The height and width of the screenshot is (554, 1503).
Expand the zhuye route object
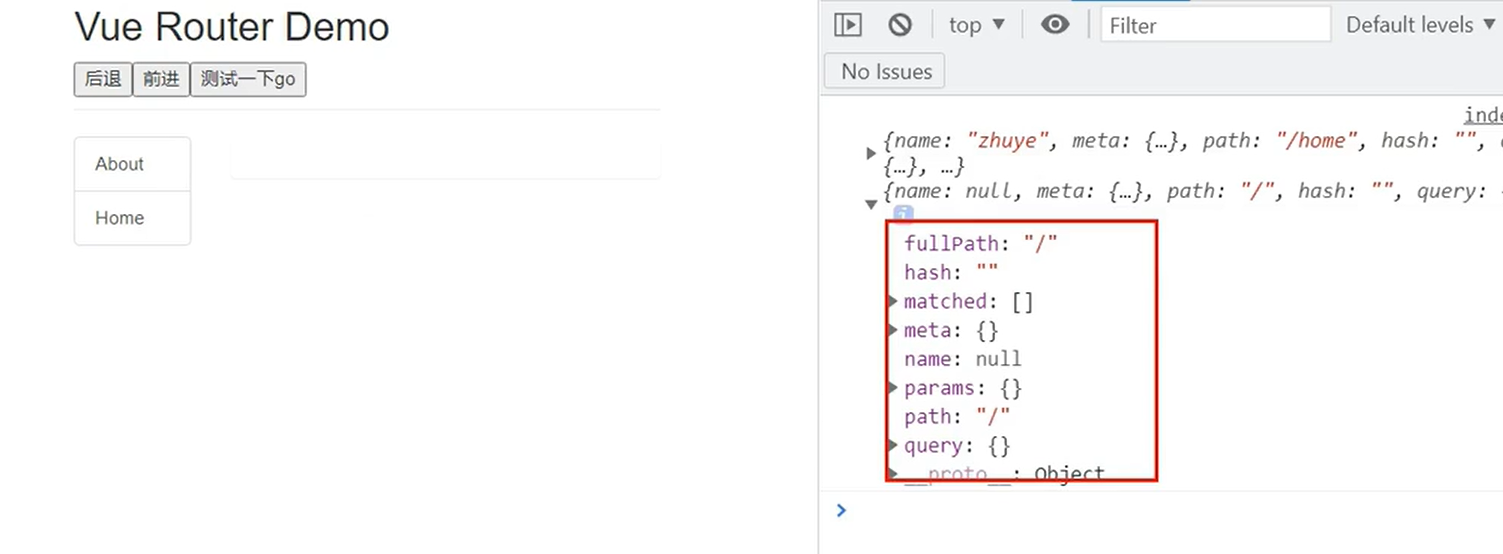tap(871, 153)
